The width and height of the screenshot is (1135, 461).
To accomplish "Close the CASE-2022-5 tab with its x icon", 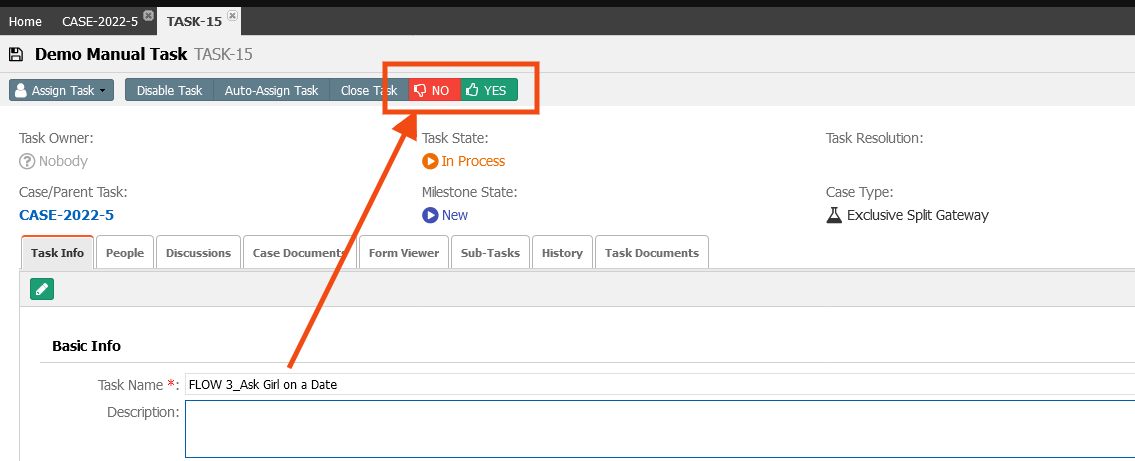I will coord(148,14).
